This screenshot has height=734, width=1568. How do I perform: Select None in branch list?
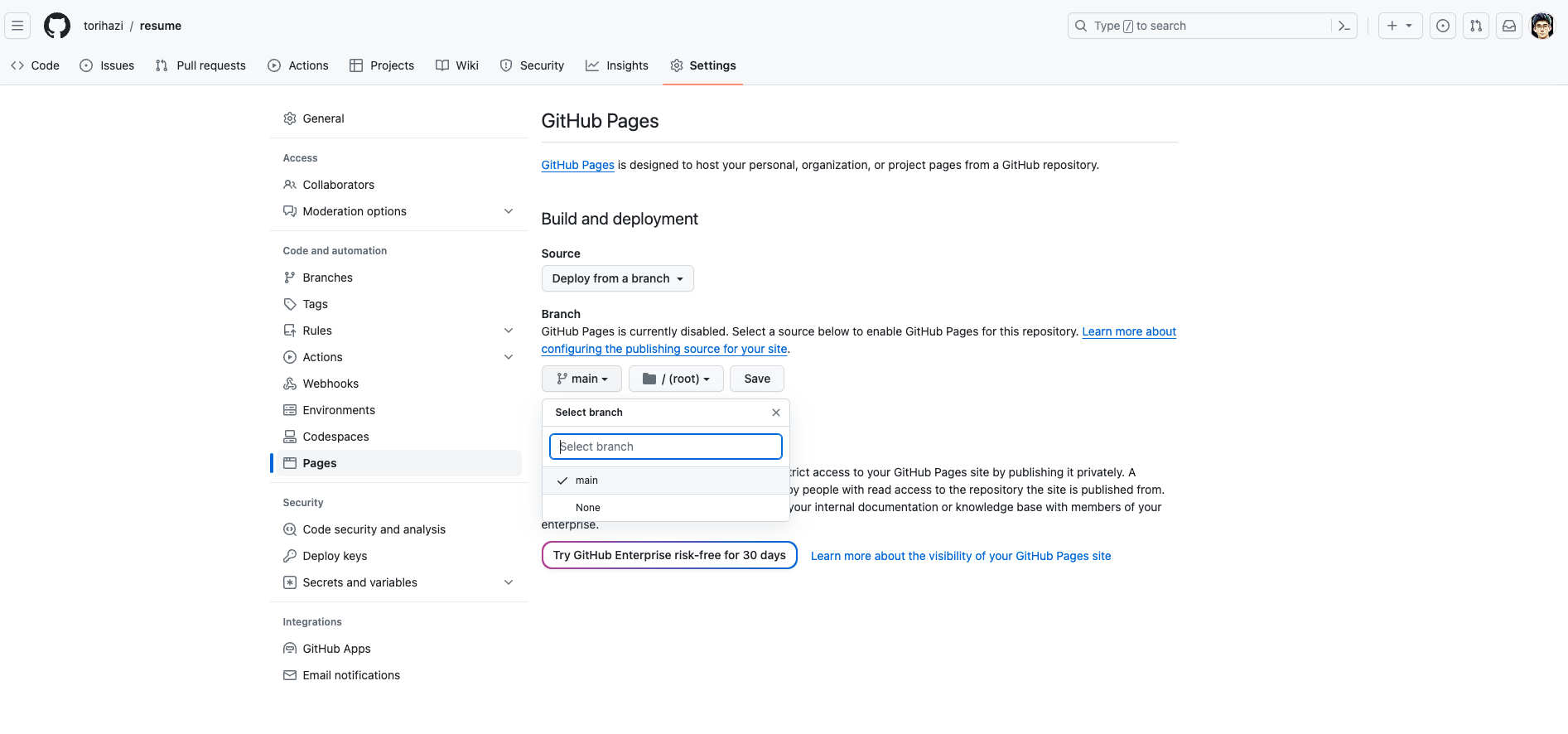tap(588, 508)
